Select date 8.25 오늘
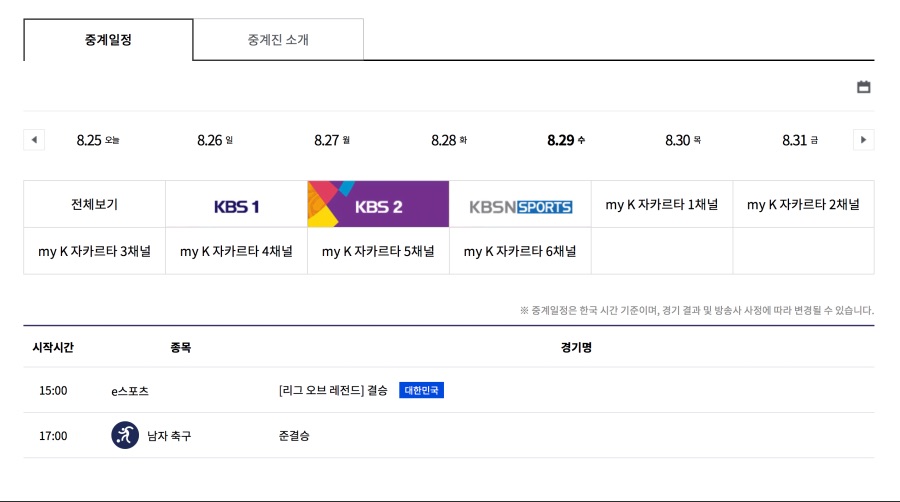This screenshot has height=502, width=900. tap(98, 140)
